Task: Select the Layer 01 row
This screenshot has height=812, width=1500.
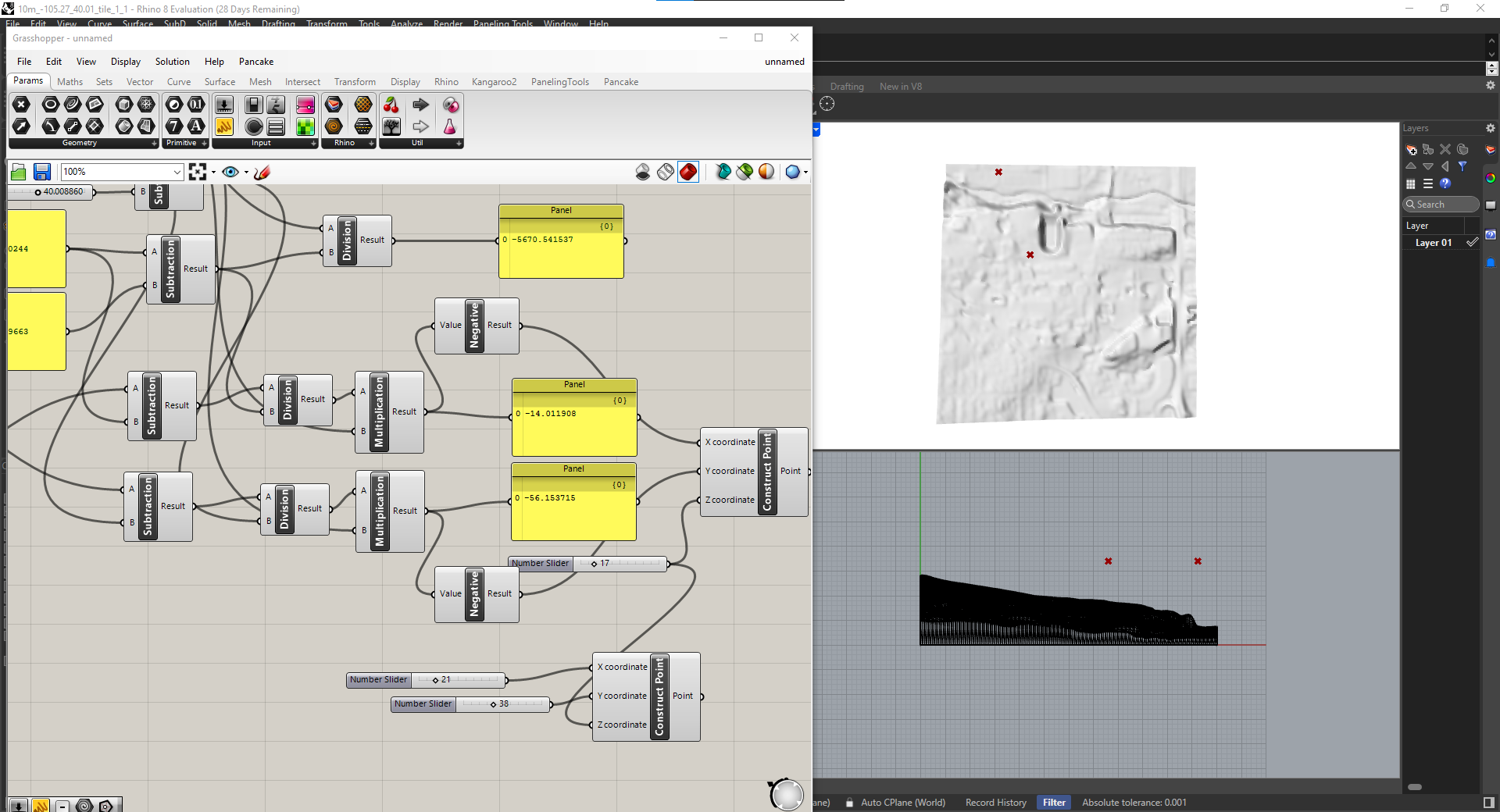Action: point(1441,243)
